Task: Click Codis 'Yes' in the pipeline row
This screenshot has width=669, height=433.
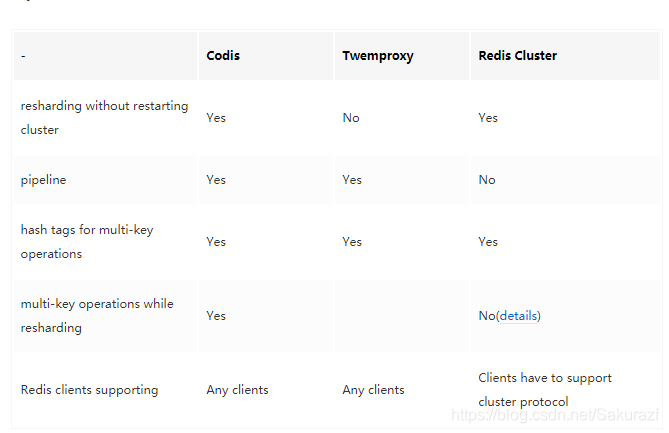Action: click(x=216, y=180)
